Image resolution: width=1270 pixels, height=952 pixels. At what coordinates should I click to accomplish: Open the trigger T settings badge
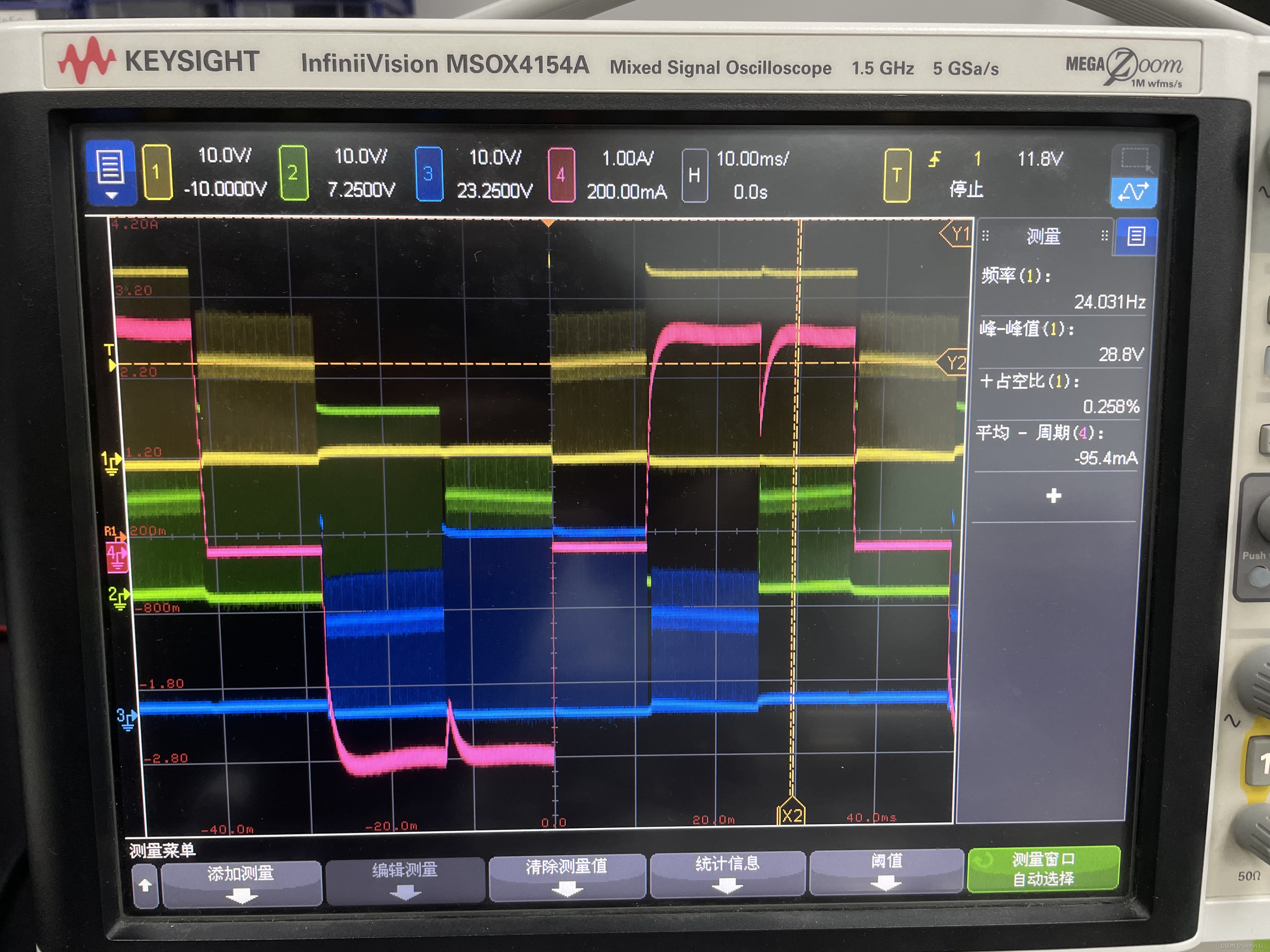(896, 176)
